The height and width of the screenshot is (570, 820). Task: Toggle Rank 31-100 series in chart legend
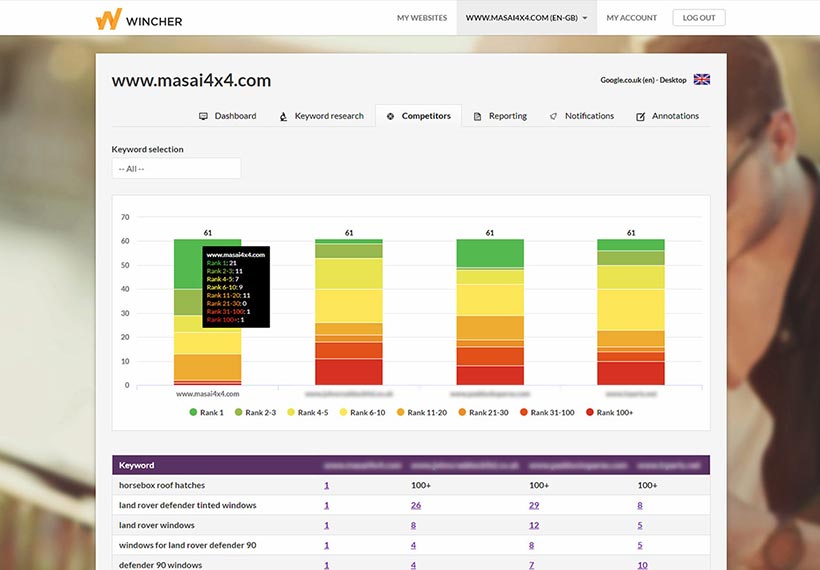click(547, 413)
